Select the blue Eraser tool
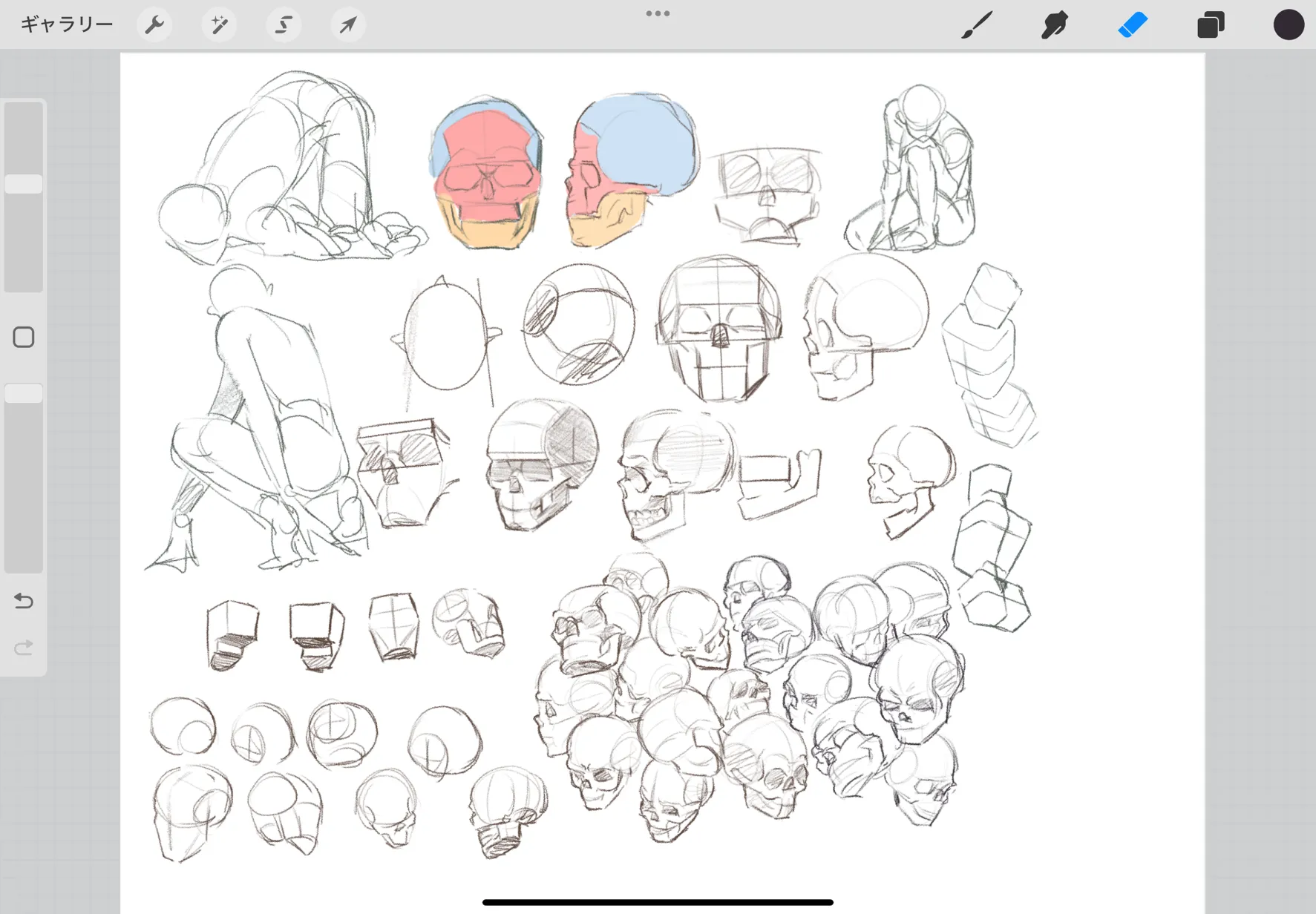1316x914 pixels. (x=1133, y=24)
